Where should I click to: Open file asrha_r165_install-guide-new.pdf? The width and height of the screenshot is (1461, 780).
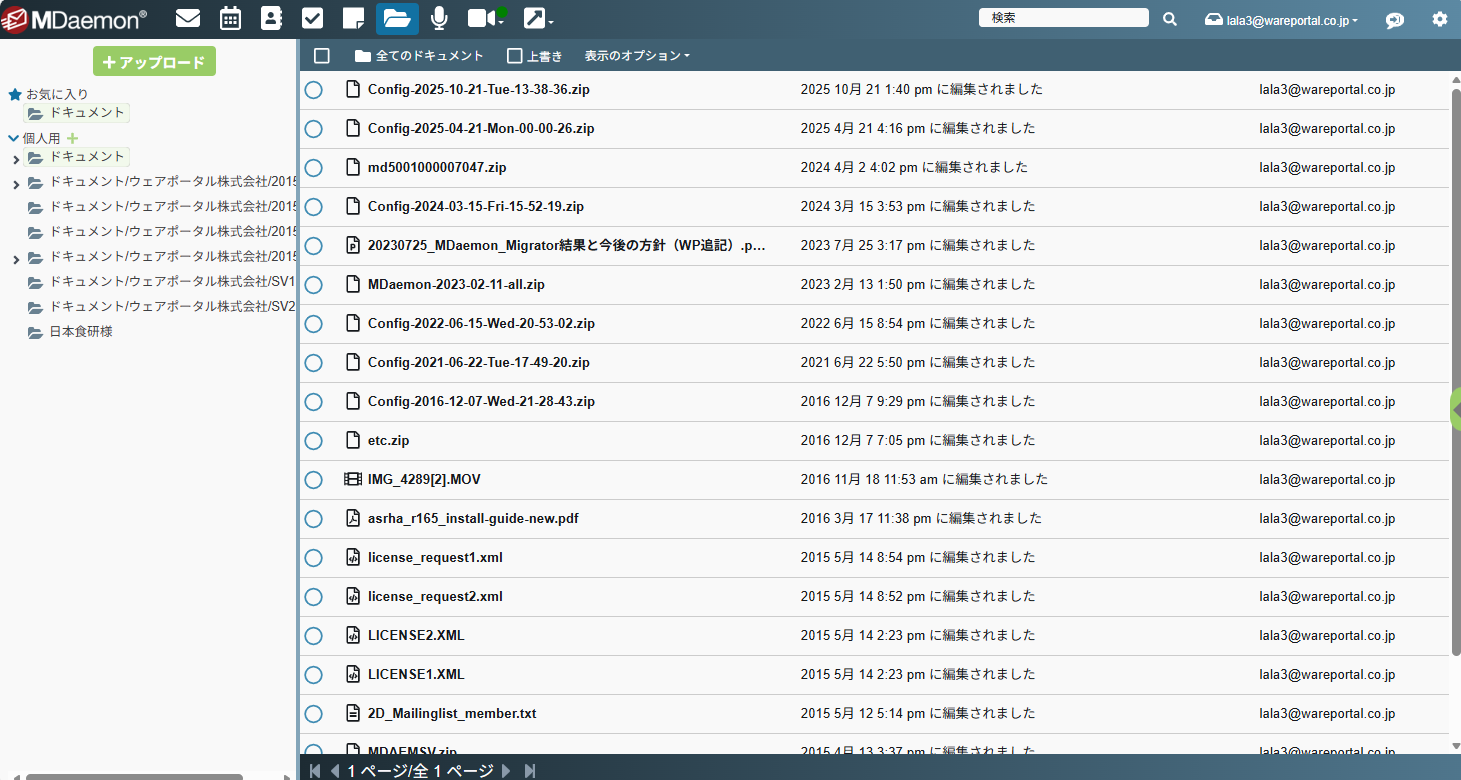pyautogui.click(x=473, y=519)
